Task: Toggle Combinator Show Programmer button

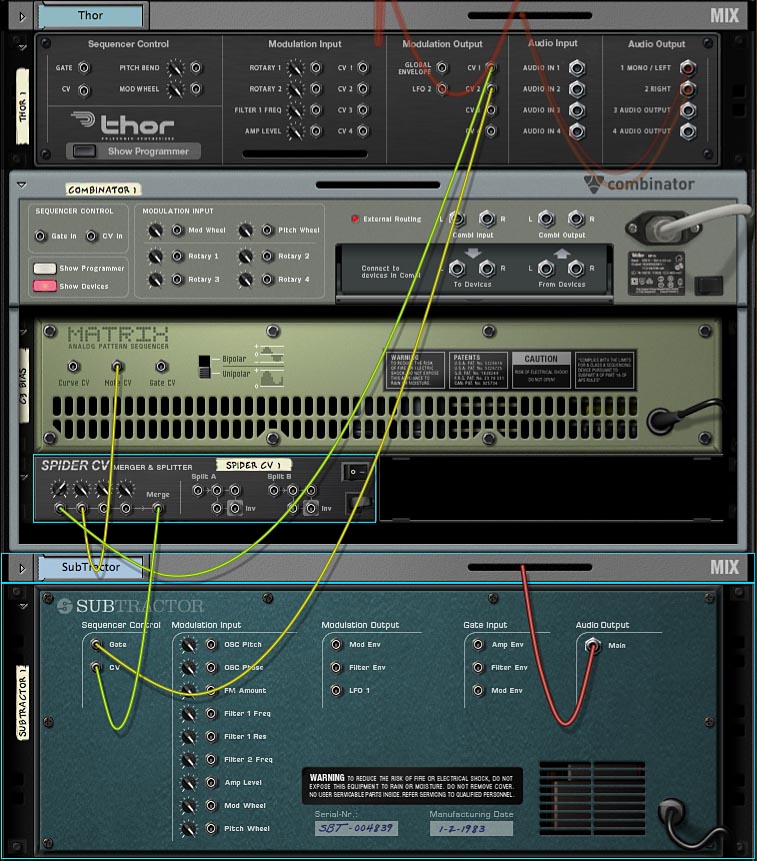Action: coord(44,269)
